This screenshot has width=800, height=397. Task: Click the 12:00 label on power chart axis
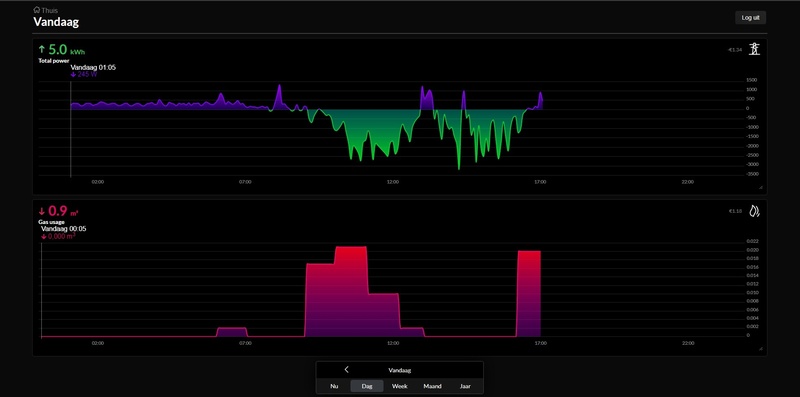(x=393, y=182)
